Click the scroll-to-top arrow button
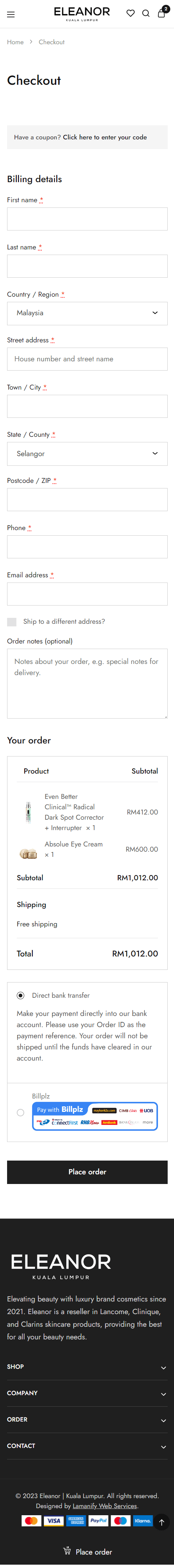 (161, 1505)
